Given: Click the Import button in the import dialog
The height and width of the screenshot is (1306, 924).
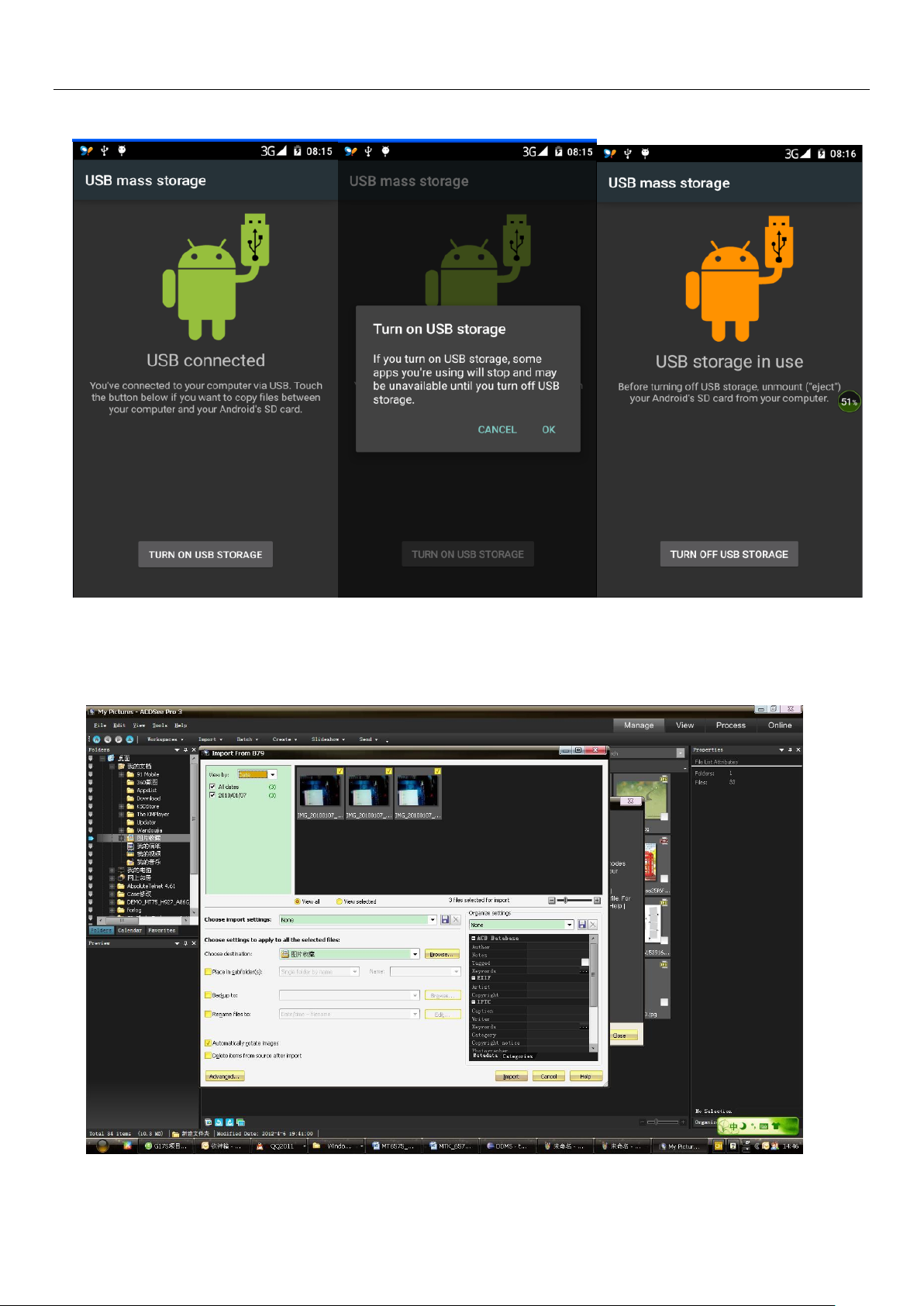Looking at the screenshot, I should coord(512,1077).
